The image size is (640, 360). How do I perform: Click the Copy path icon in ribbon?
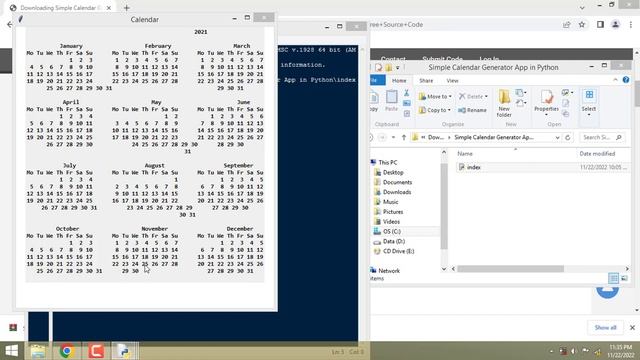point(407,103)
